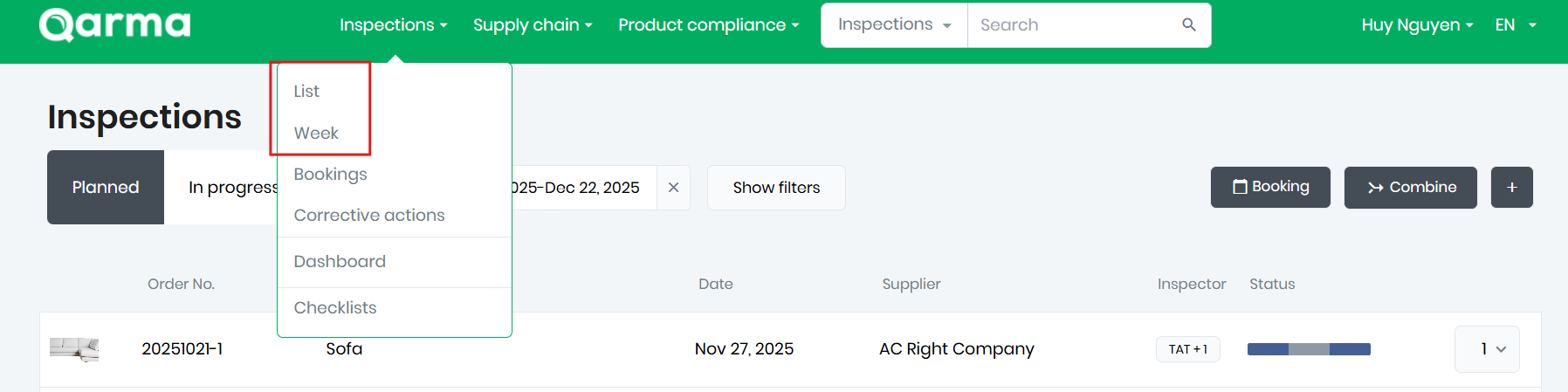
Task: Open Corrective actions menu item
Action: tap(369, 215)
